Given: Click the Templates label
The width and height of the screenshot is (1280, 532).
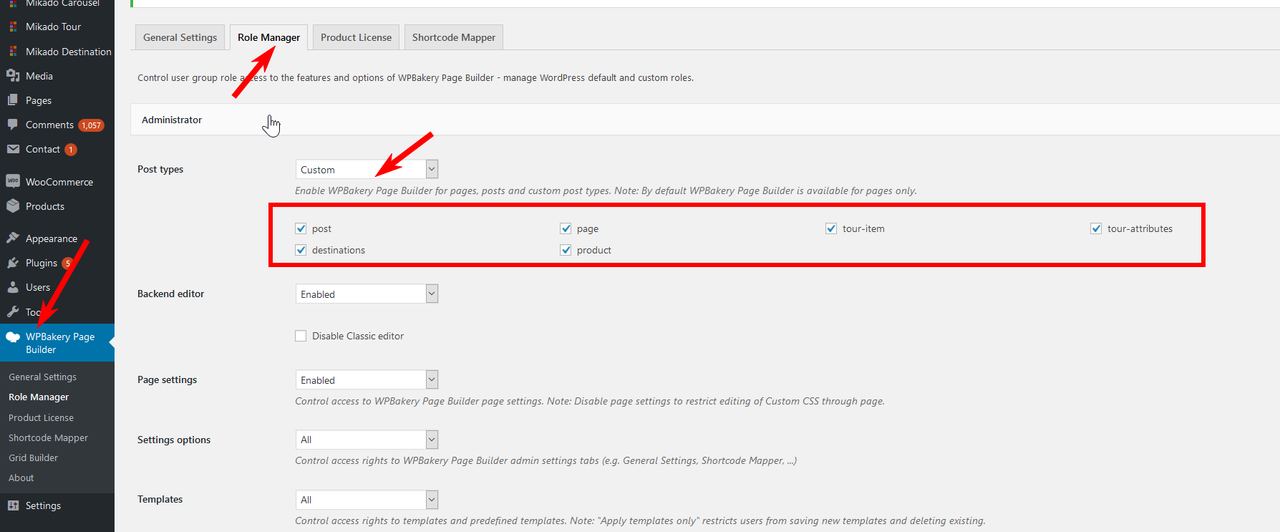Looking at the screenshot, I should [x=160, y=499].
